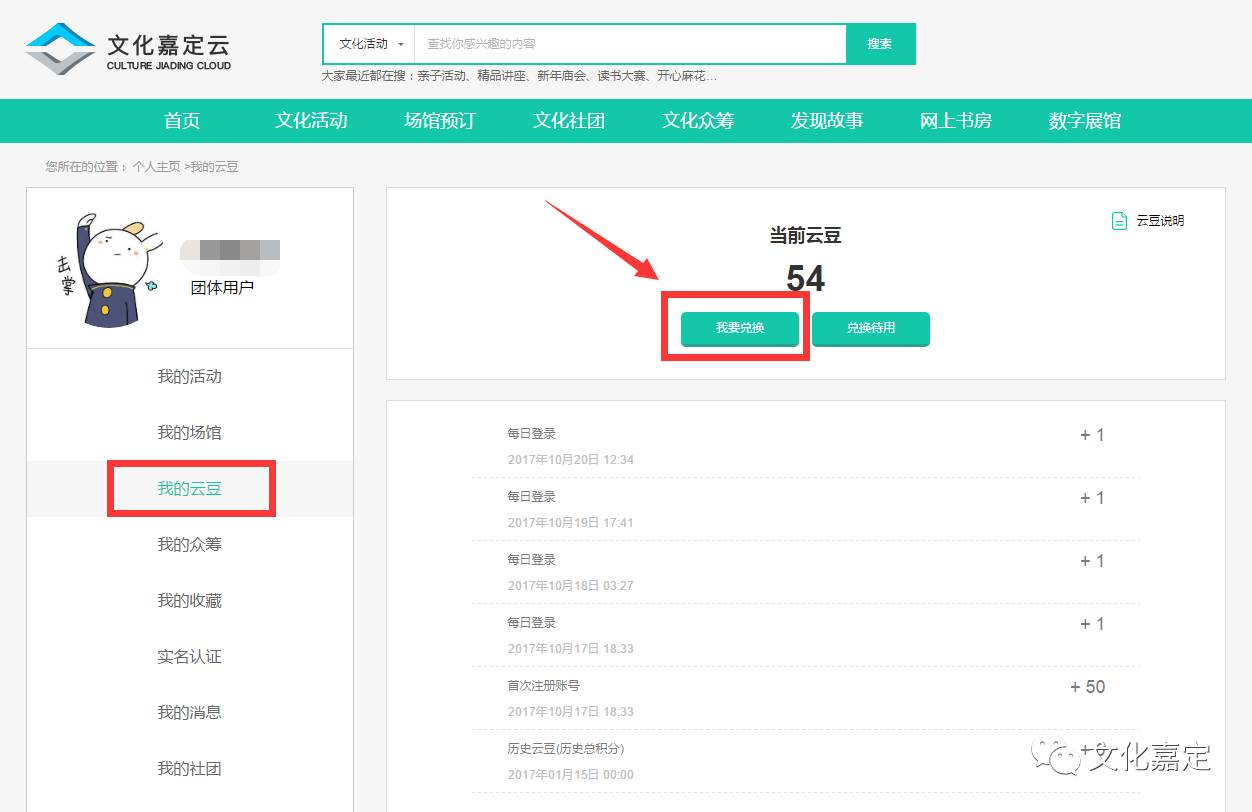Click the 我要兑换 button

(x=739, y=328)
